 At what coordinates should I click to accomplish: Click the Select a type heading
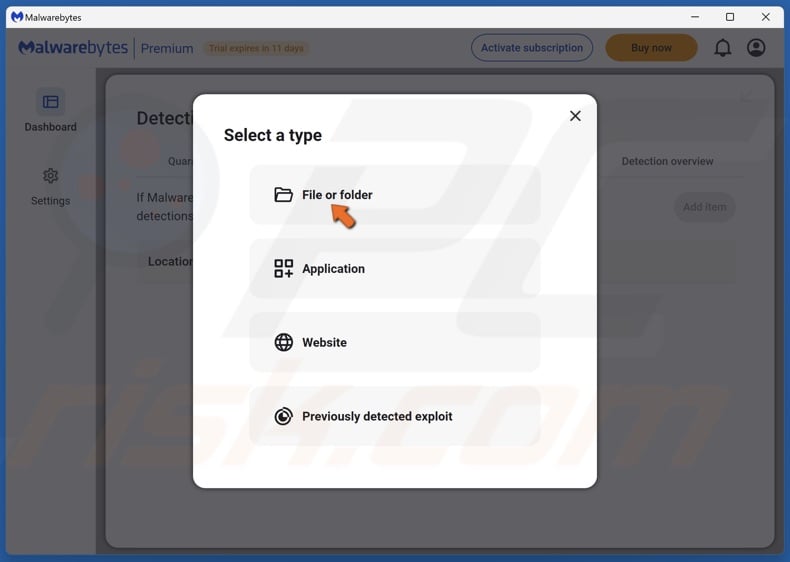pyautogui.click(x=273, y=135)
